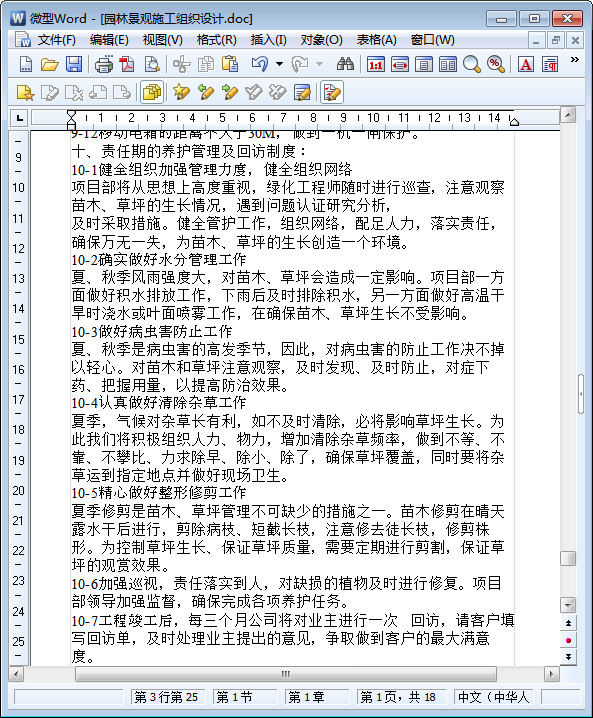Create a new document via toolbar
Viewport: 593px width, 718px height.
[x=26, y=65]
